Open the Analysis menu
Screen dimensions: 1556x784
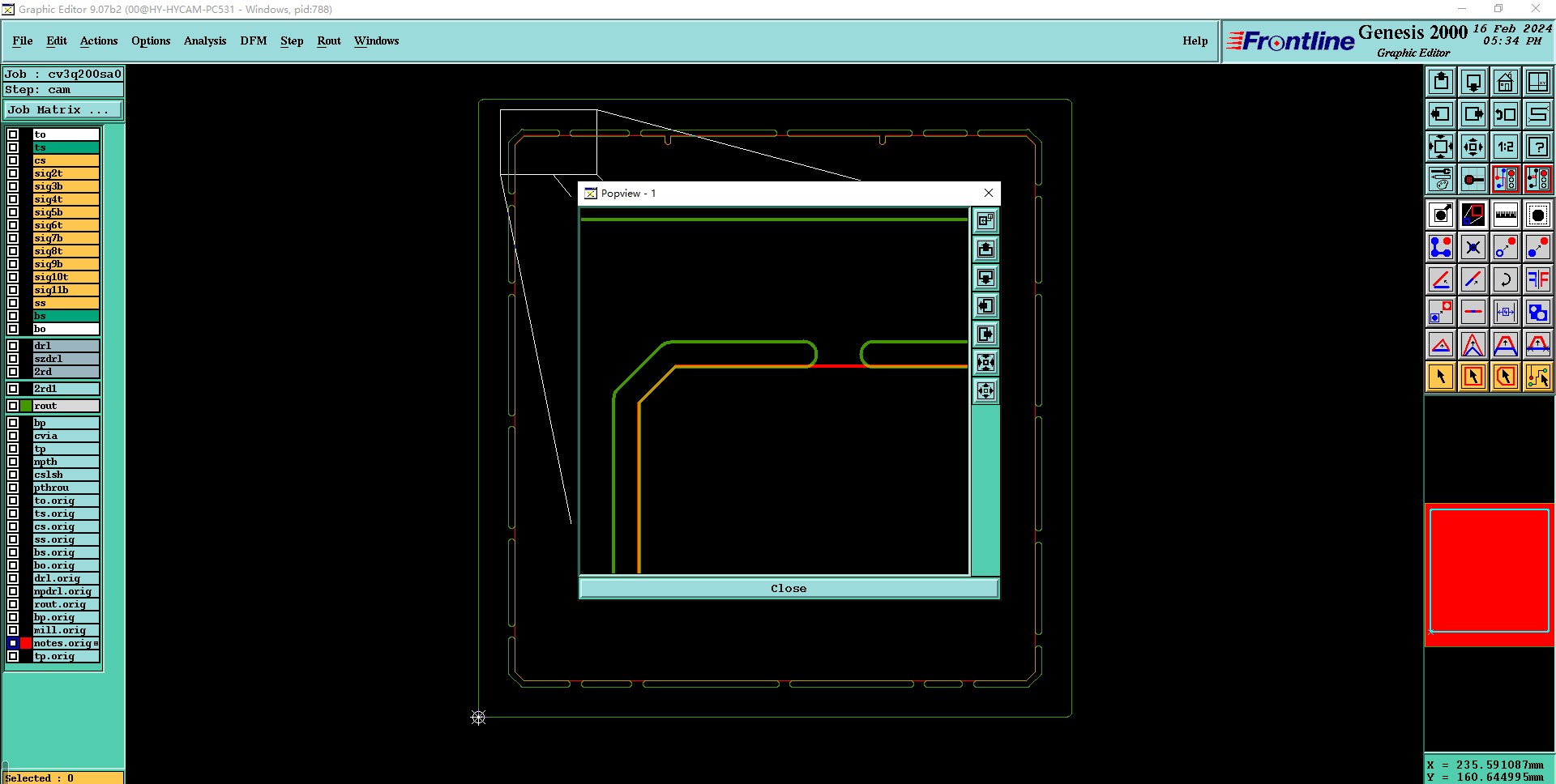click(205, 40)
